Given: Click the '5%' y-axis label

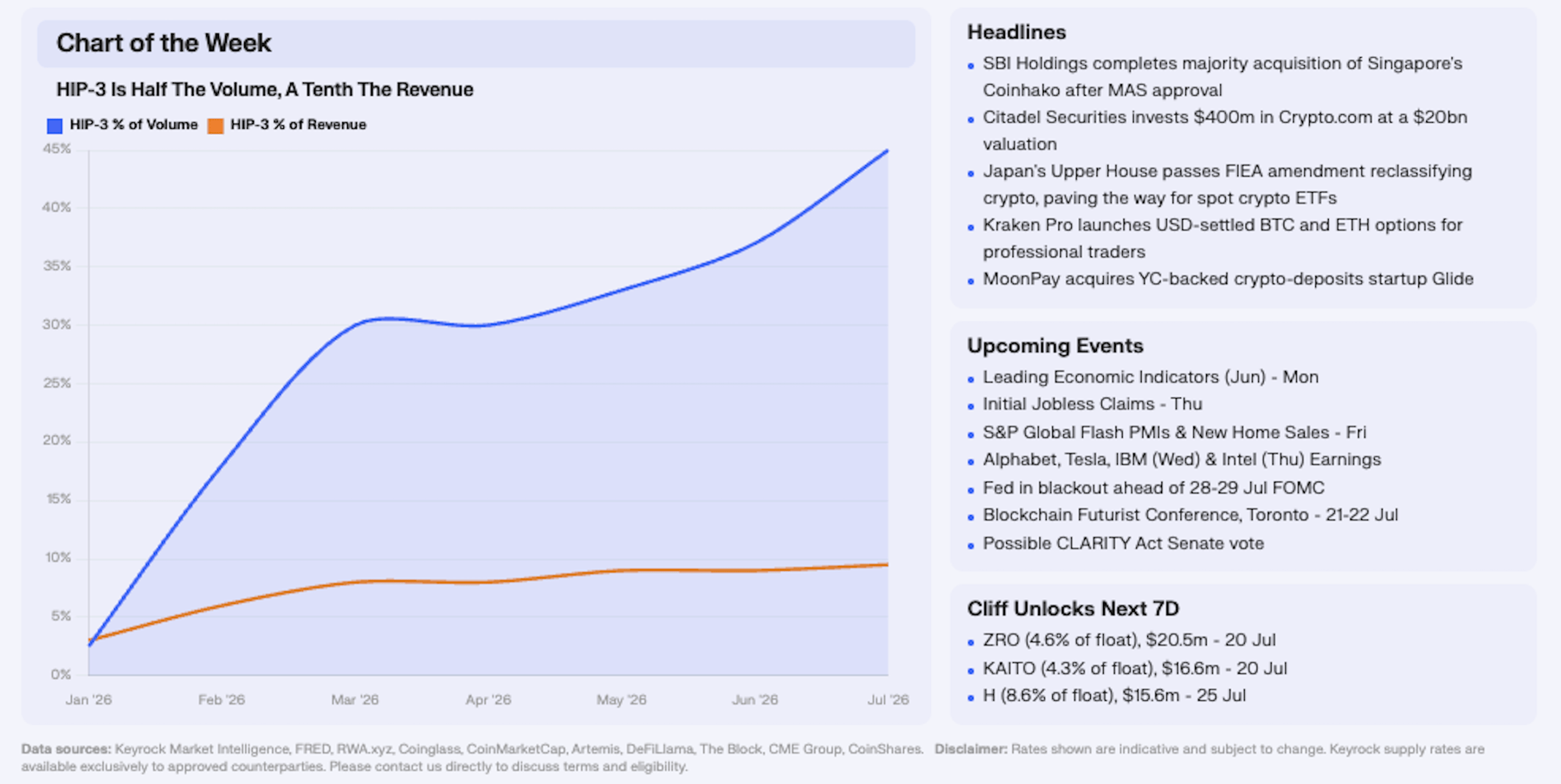Looking at the screenshot, I should pyautogui.click(x=61, y=616).
